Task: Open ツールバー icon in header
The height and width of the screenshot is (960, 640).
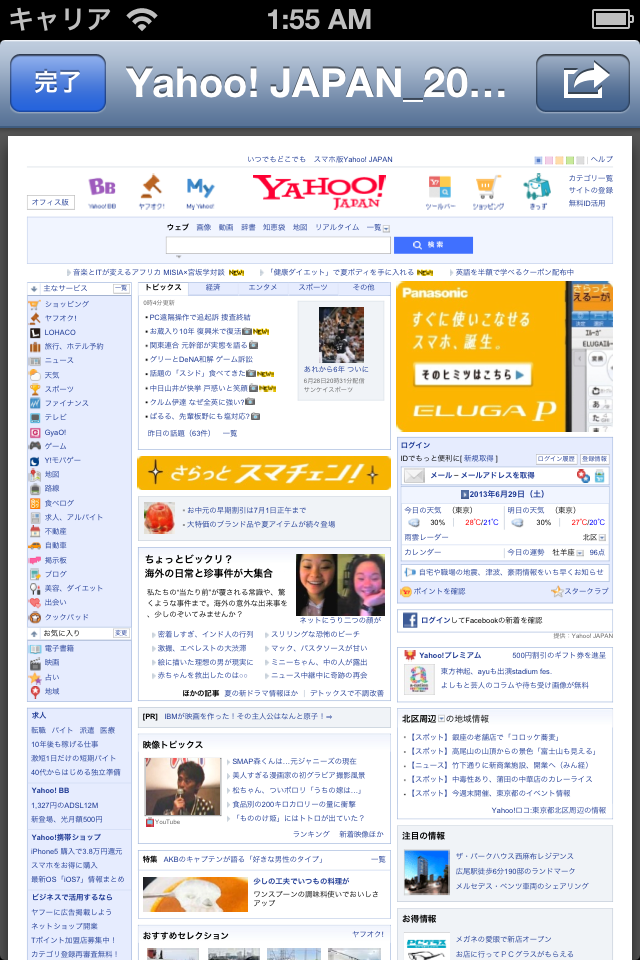Action: tap(440, 192)
